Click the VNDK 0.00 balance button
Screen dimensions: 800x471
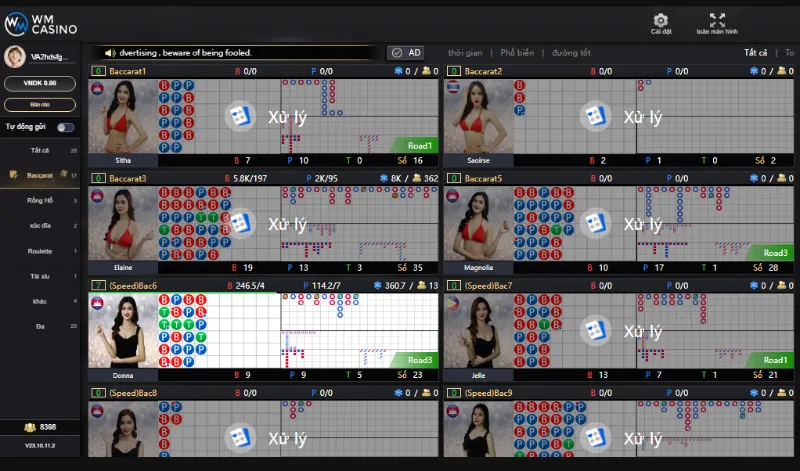(40, 83)
